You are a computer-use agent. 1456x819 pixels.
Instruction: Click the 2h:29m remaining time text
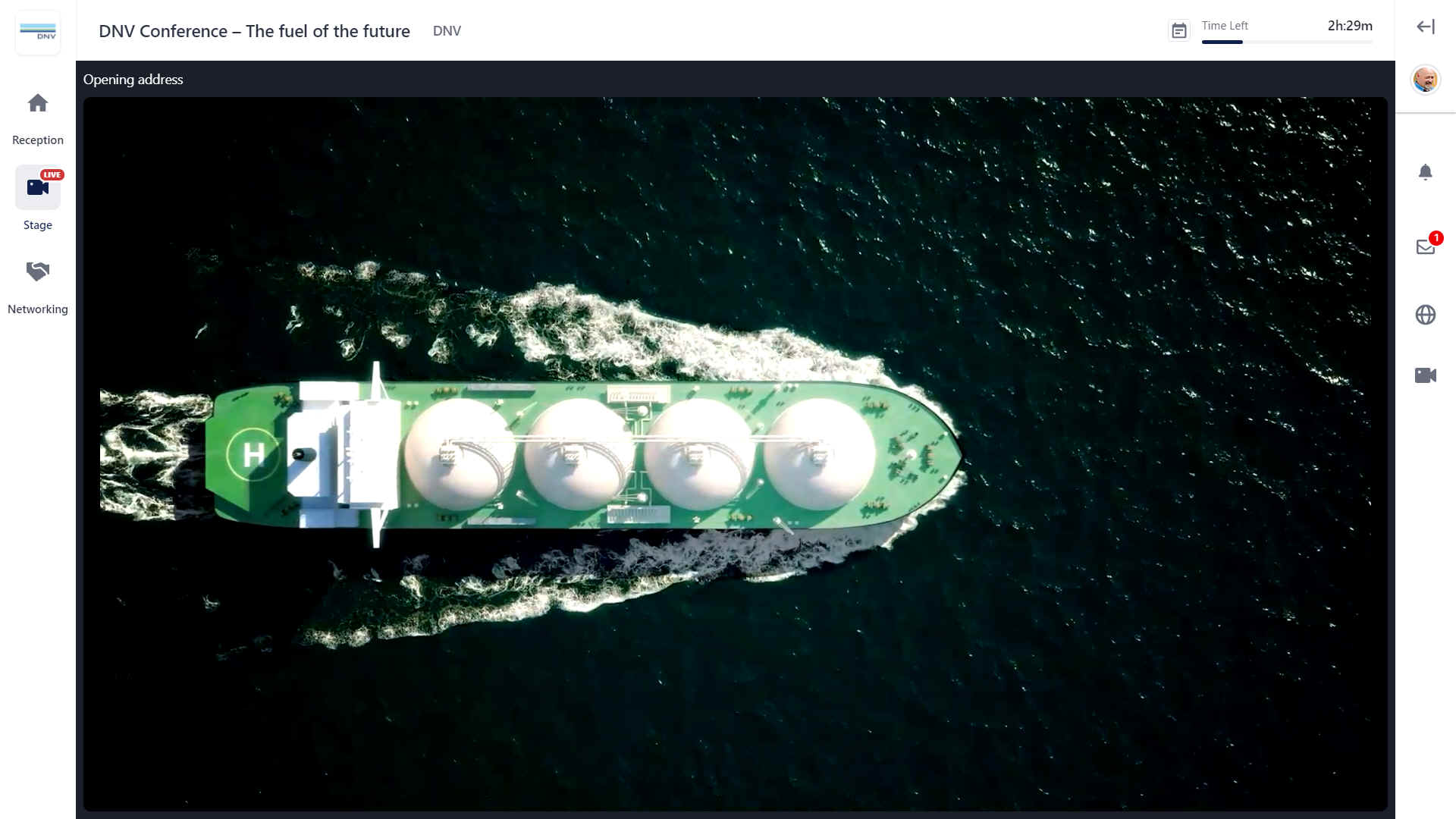(x=1350, y=26)
